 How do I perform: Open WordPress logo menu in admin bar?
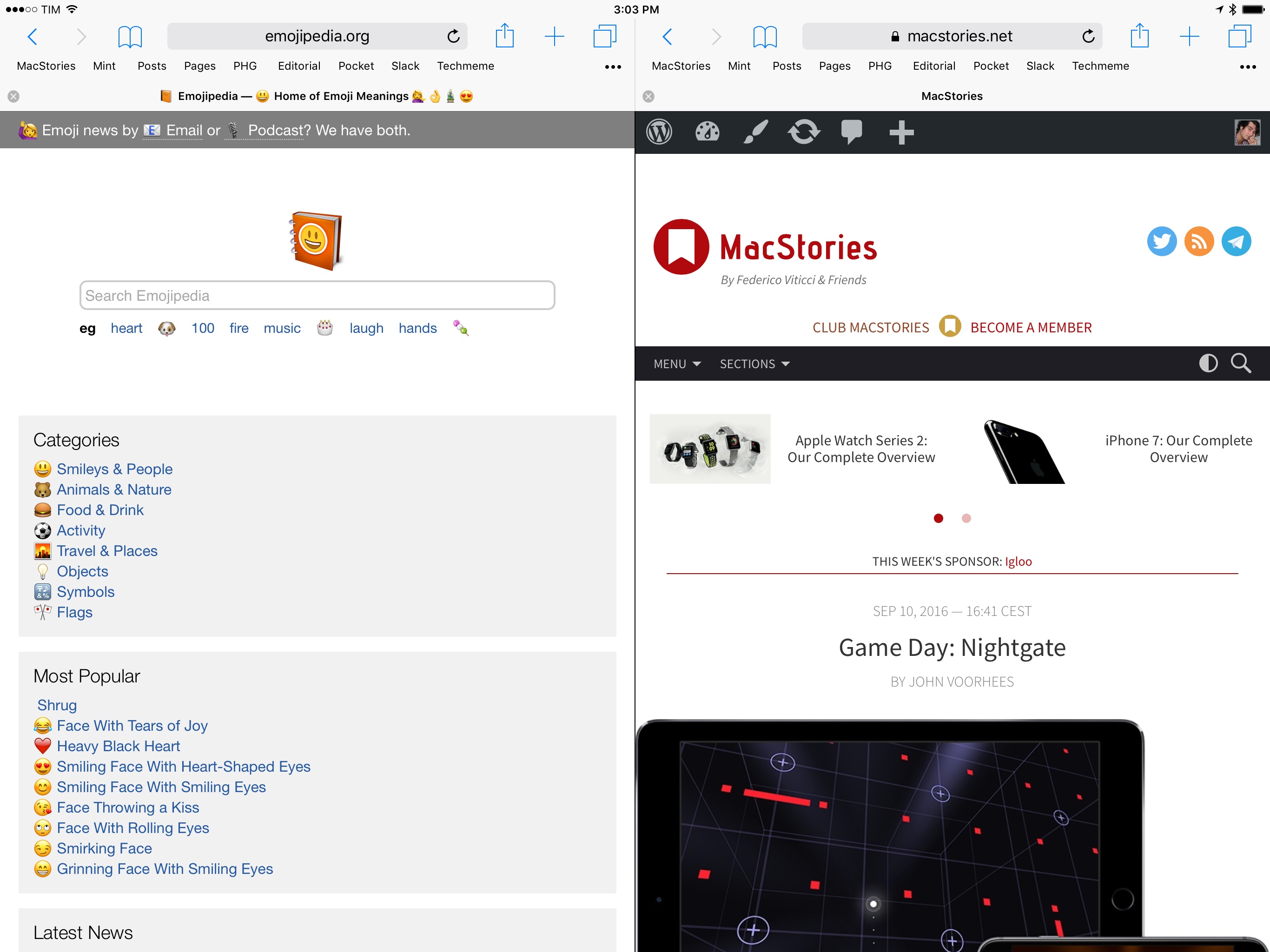[x=659, y=132]
